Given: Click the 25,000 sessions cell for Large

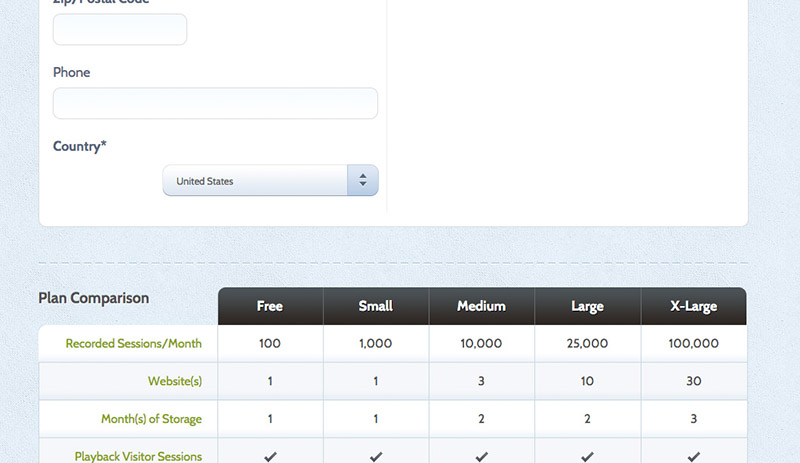Looking at the screenshot, I should tap(587, 344).
